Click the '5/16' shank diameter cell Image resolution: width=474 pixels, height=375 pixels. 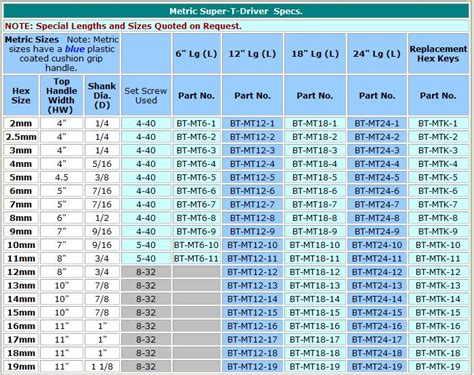102,164
